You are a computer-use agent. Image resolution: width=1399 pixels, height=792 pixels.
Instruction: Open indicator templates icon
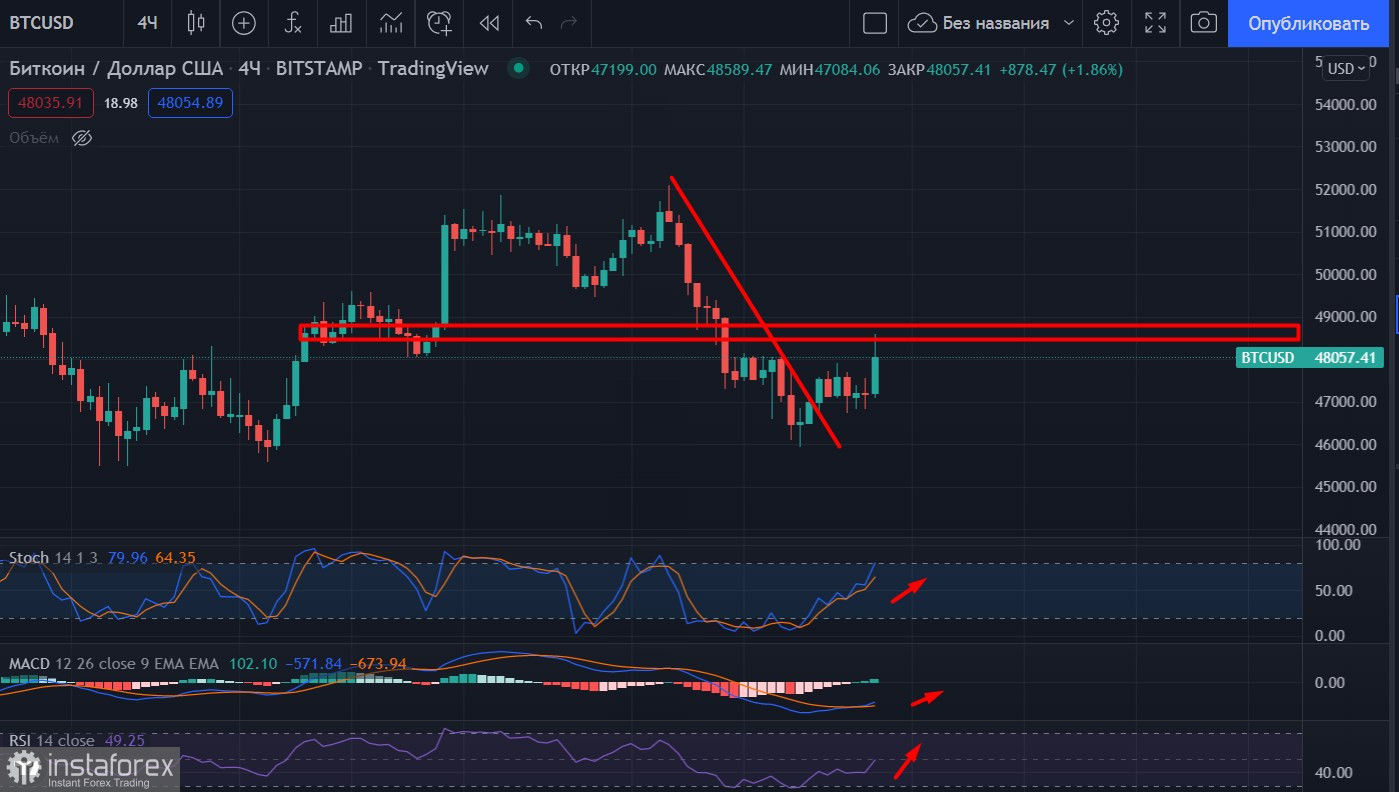point(390,22)
